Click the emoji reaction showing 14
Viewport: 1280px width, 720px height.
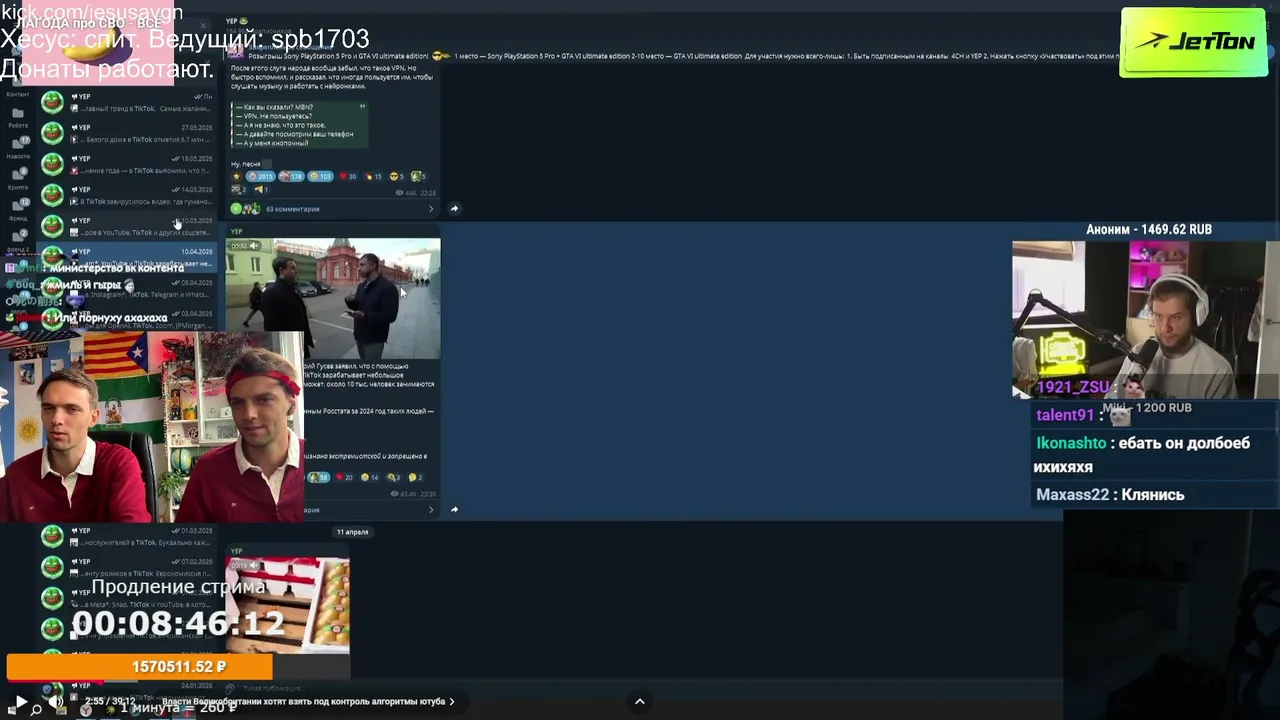(370, 478)
